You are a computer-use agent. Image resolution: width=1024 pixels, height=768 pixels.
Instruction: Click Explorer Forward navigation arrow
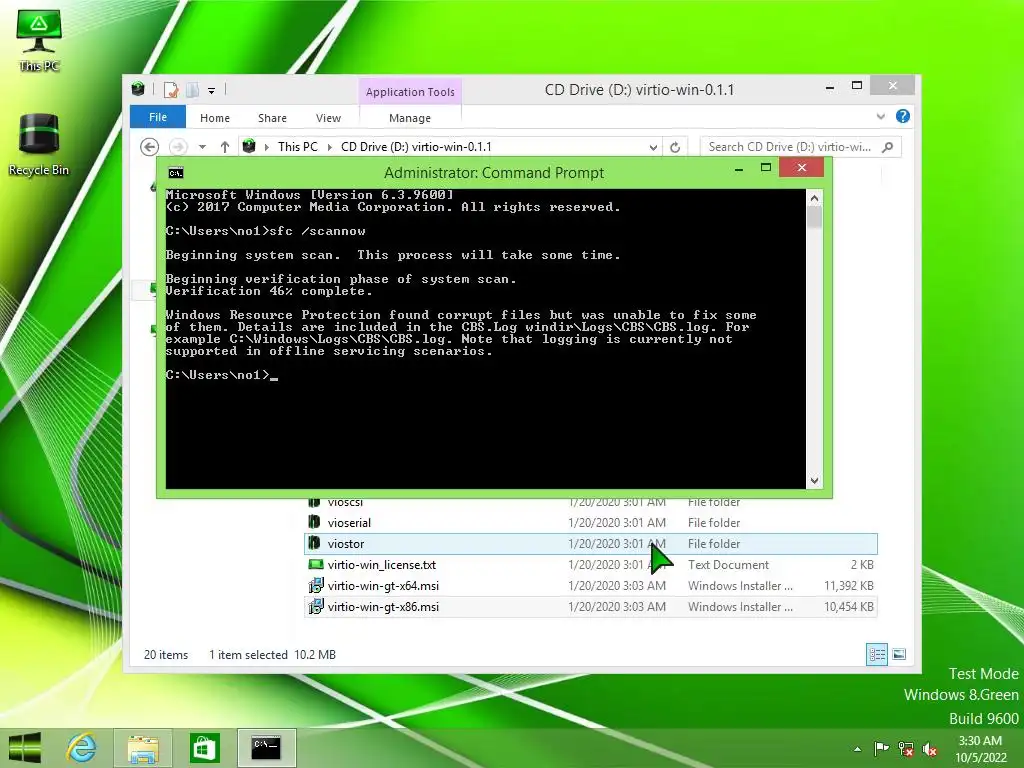pos(178,147)
